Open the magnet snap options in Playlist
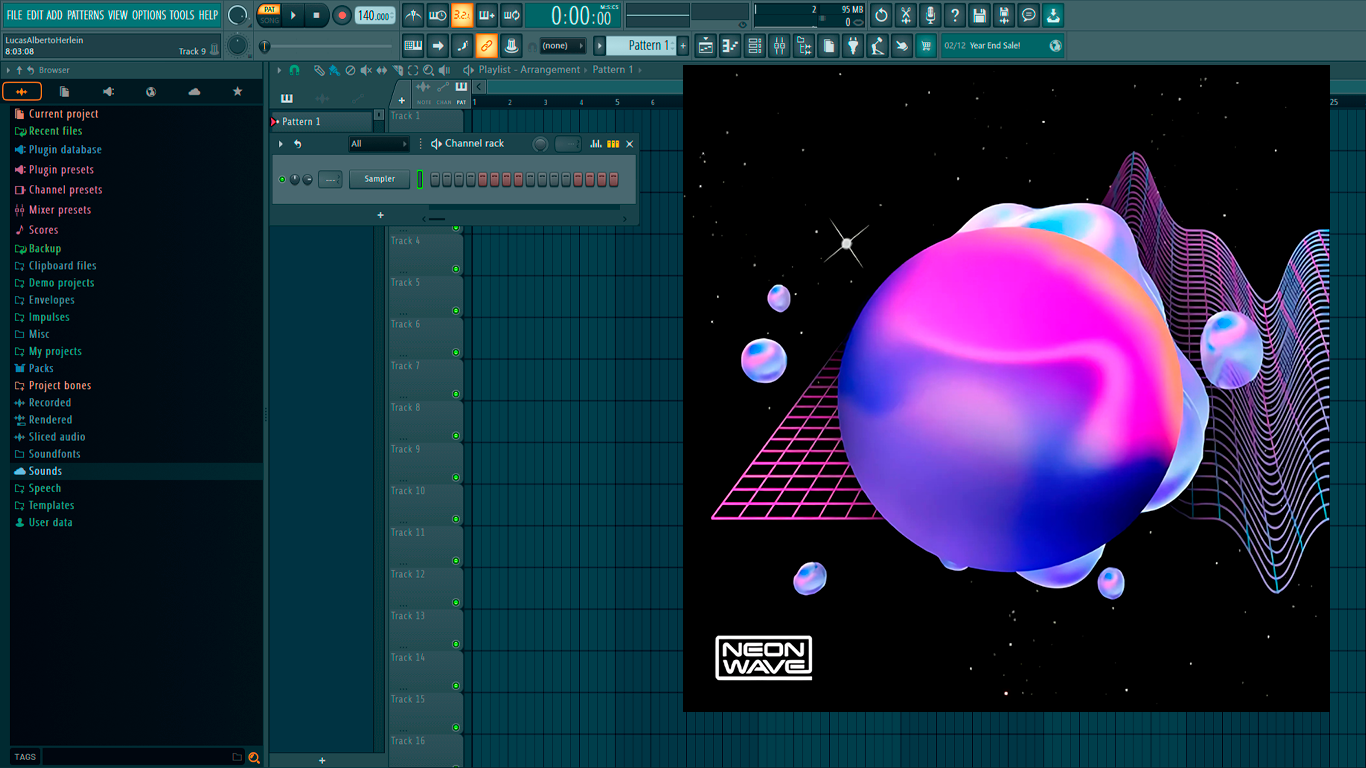This screenshot has width=1366, height=768. (x=294, y=70)
